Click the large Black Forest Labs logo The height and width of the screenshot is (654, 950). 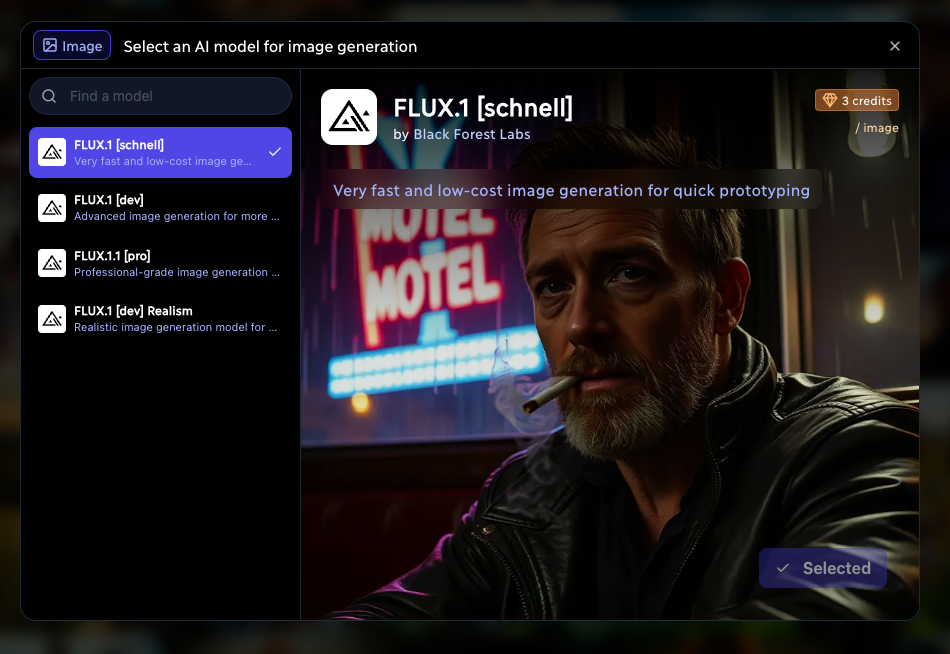coord(349,117)
